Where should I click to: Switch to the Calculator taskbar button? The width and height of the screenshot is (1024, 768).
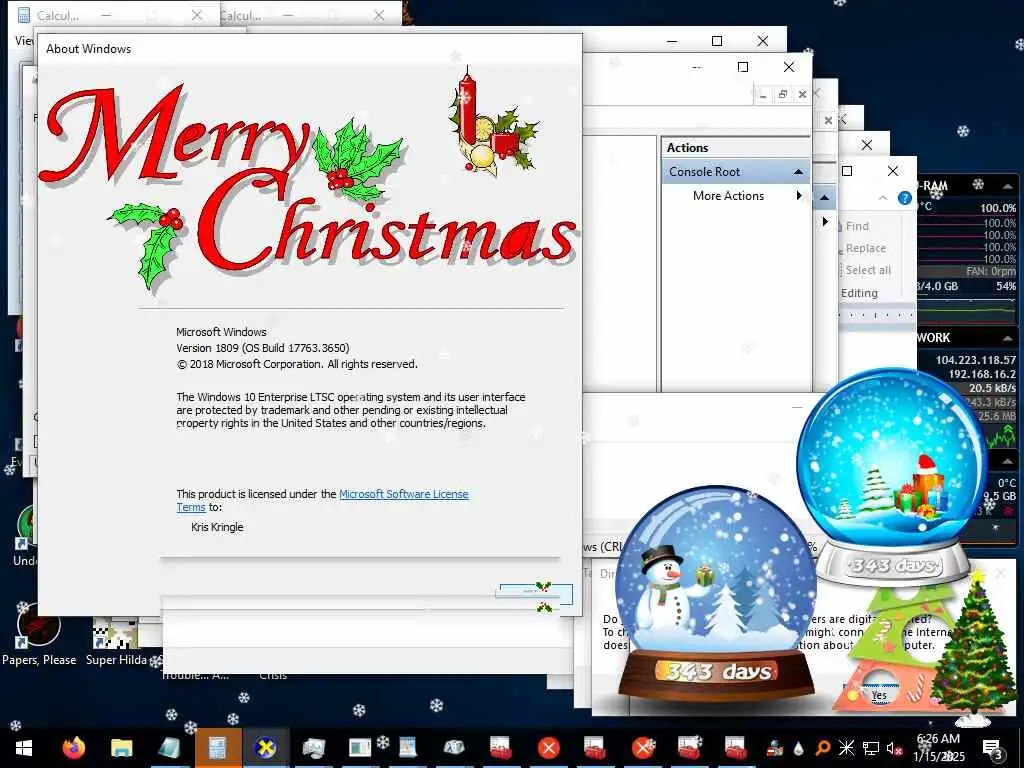tap(217, 748)
